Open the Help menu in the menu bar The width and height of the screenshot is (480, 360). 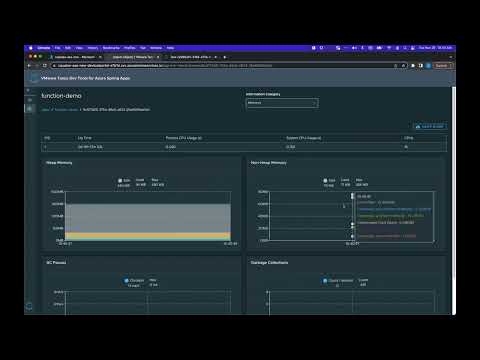click(170, 48)
